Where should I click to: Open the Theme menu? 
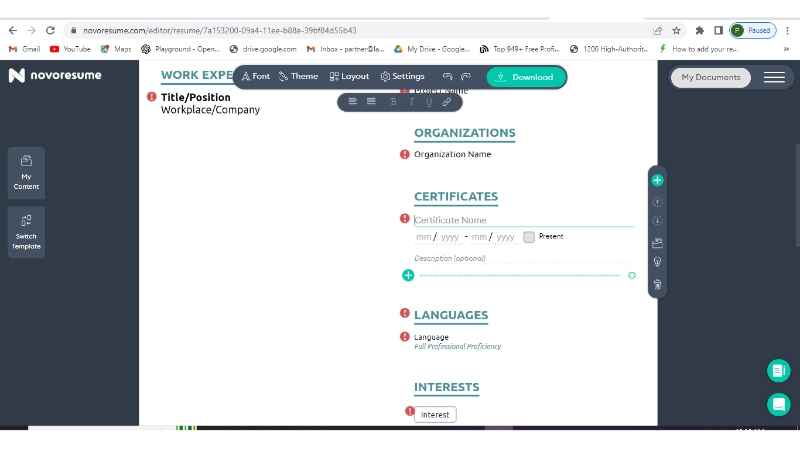point(298,77)
